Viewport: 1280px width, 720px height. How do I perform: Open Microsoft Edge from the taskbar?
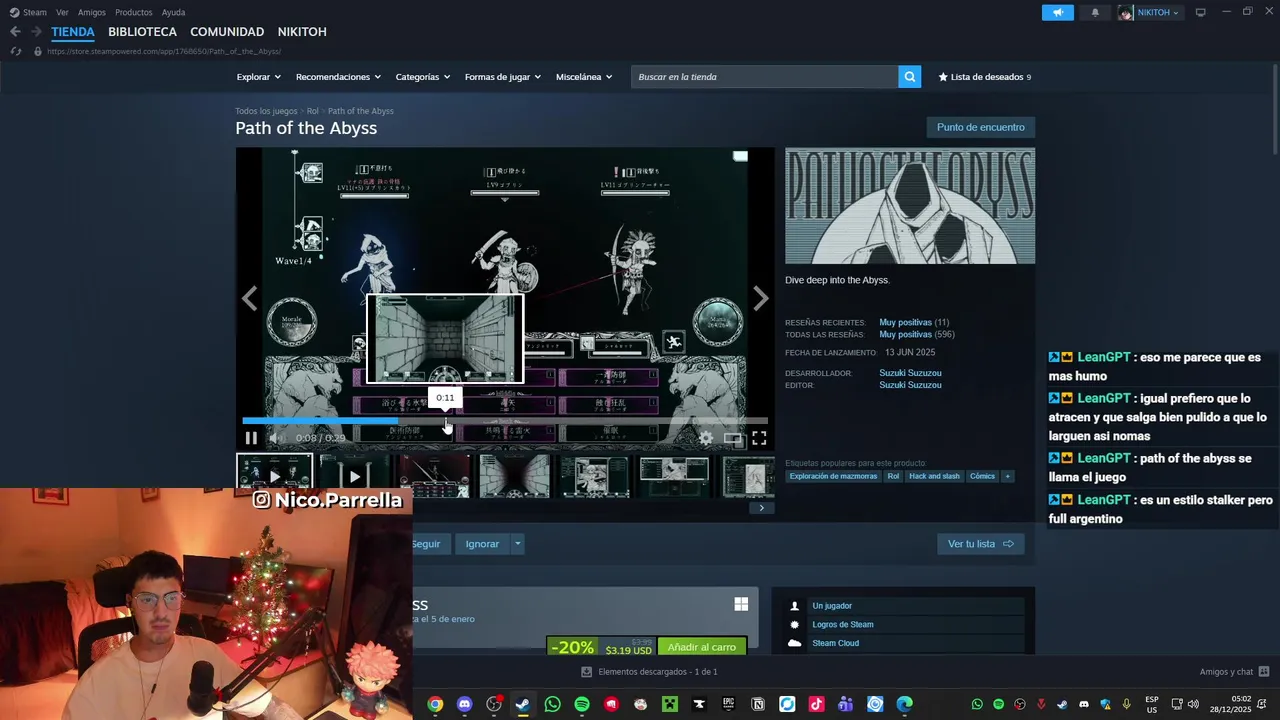coord(905,704)
